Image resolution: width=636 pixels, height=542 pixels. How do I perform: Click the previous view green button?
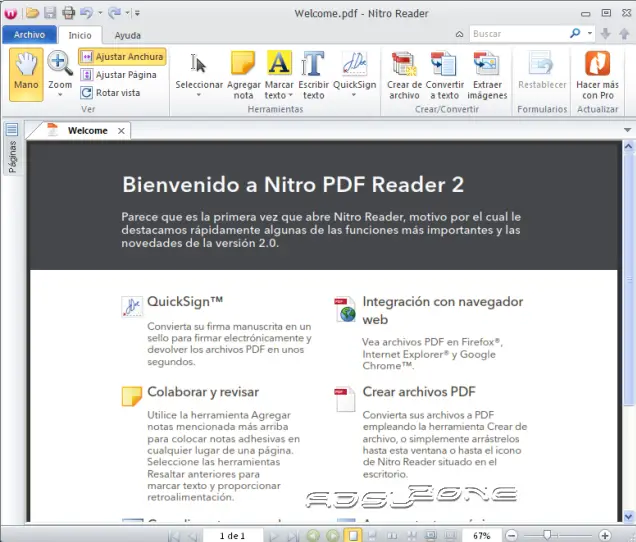click(313, 536)
